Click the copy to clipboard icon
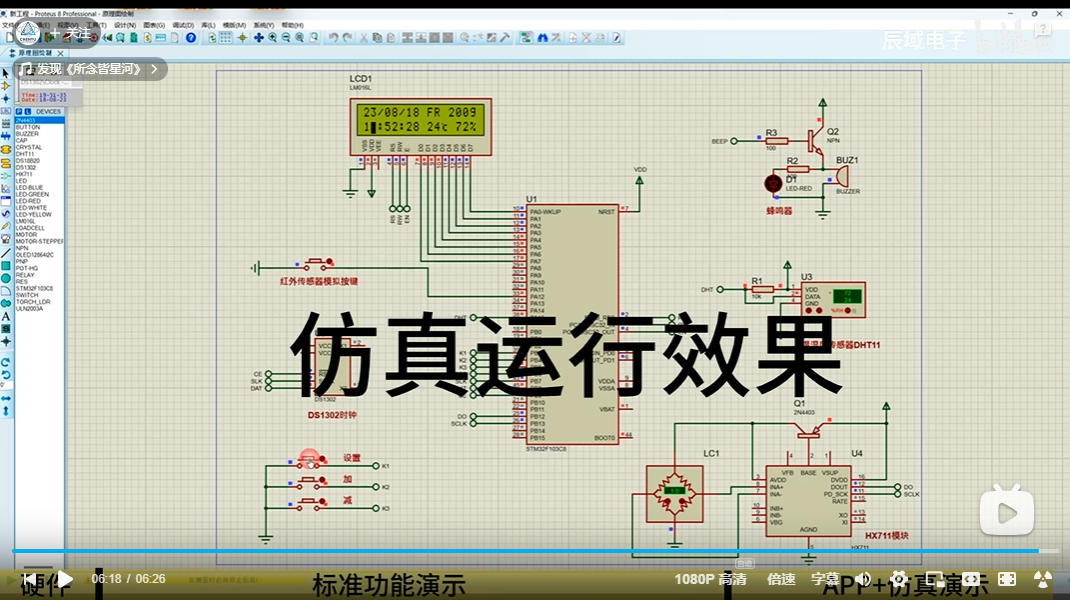1070x600 pixels. pyautogui.click(x=377, y=38)
